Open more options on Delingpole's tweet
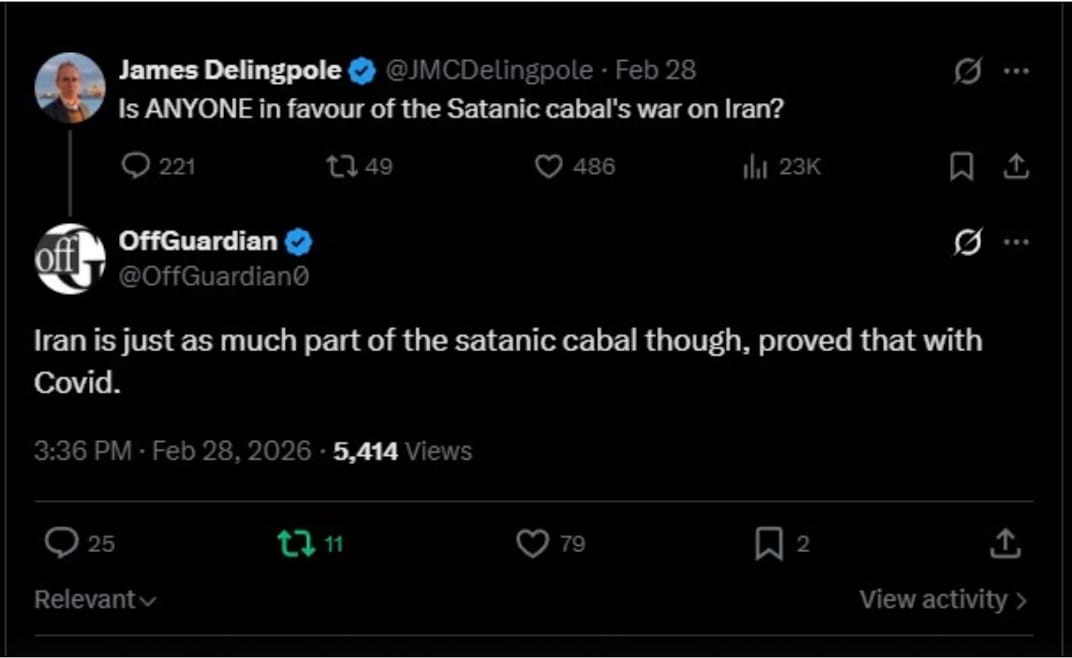Image resolution: width=1072 pixels, height=658 pixels. point(1016,72)
